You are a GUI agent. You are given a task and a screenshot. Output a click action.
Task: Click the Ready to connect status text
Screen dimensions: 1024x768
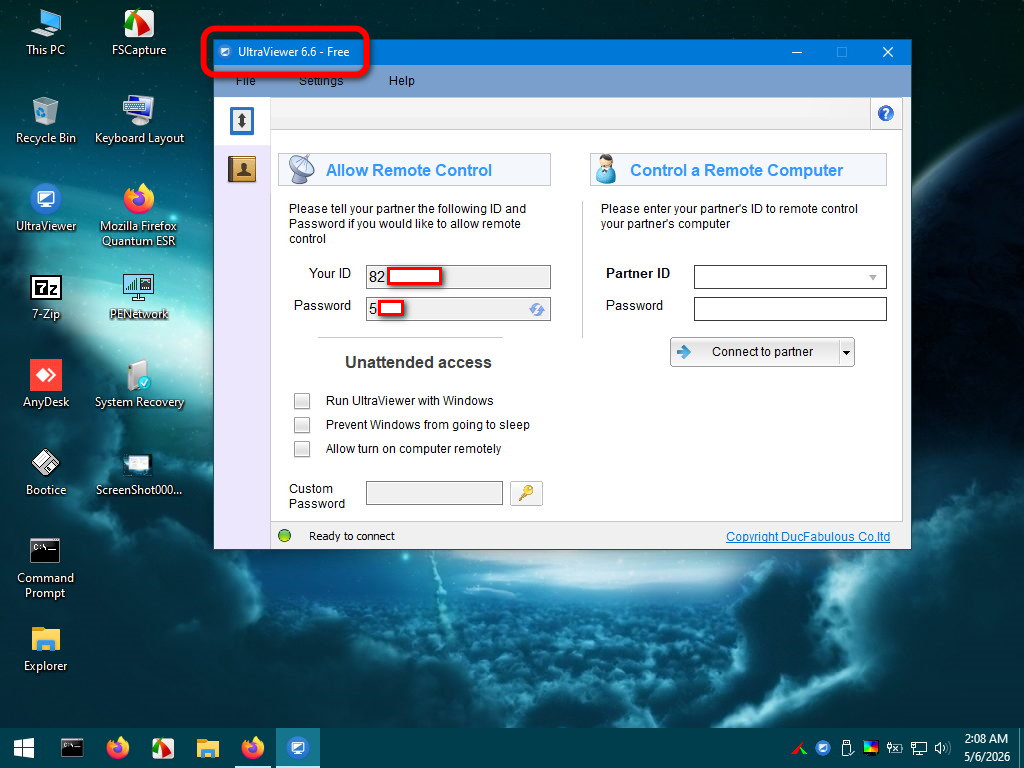pyautogui.click(x=352, y=536)
